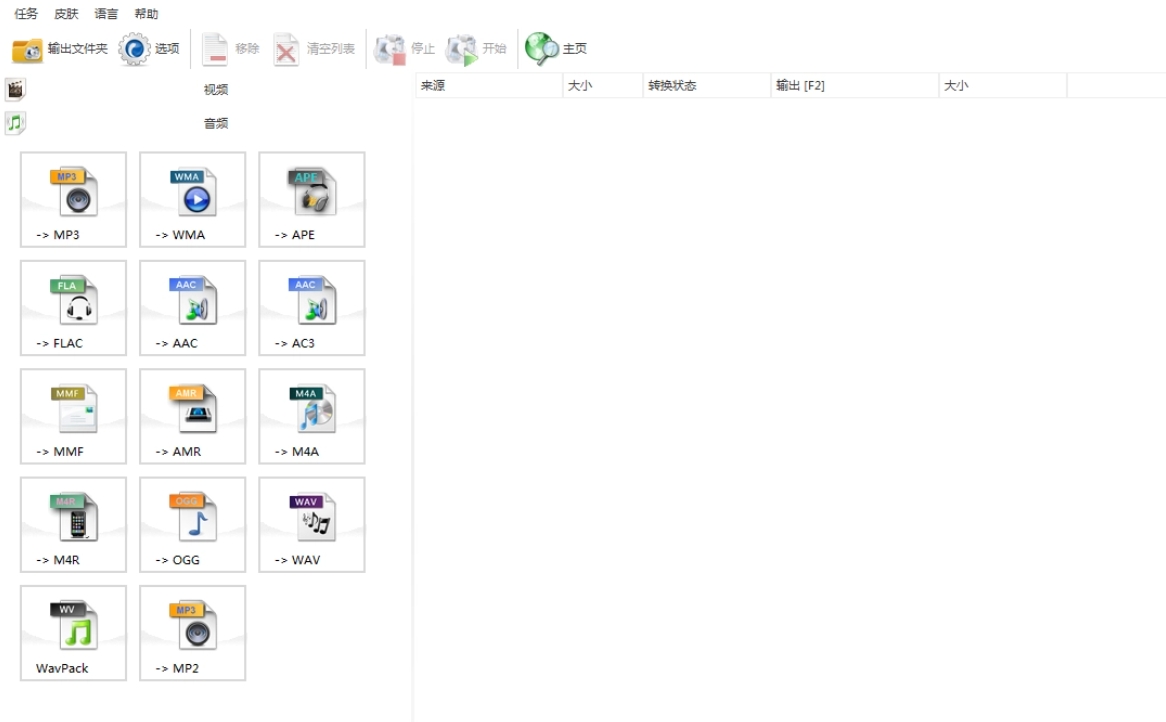Click the 来源 source column header

[433, 86]
